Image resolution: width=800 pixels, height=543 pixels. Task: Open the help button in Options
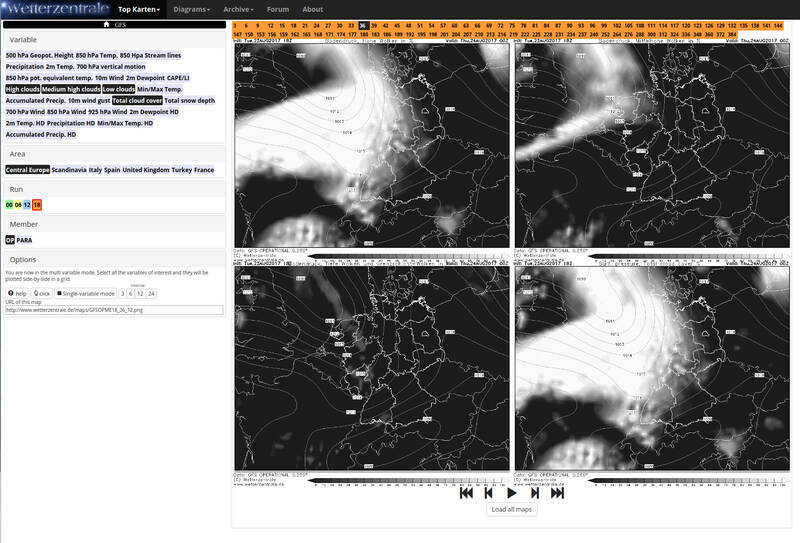18,293
